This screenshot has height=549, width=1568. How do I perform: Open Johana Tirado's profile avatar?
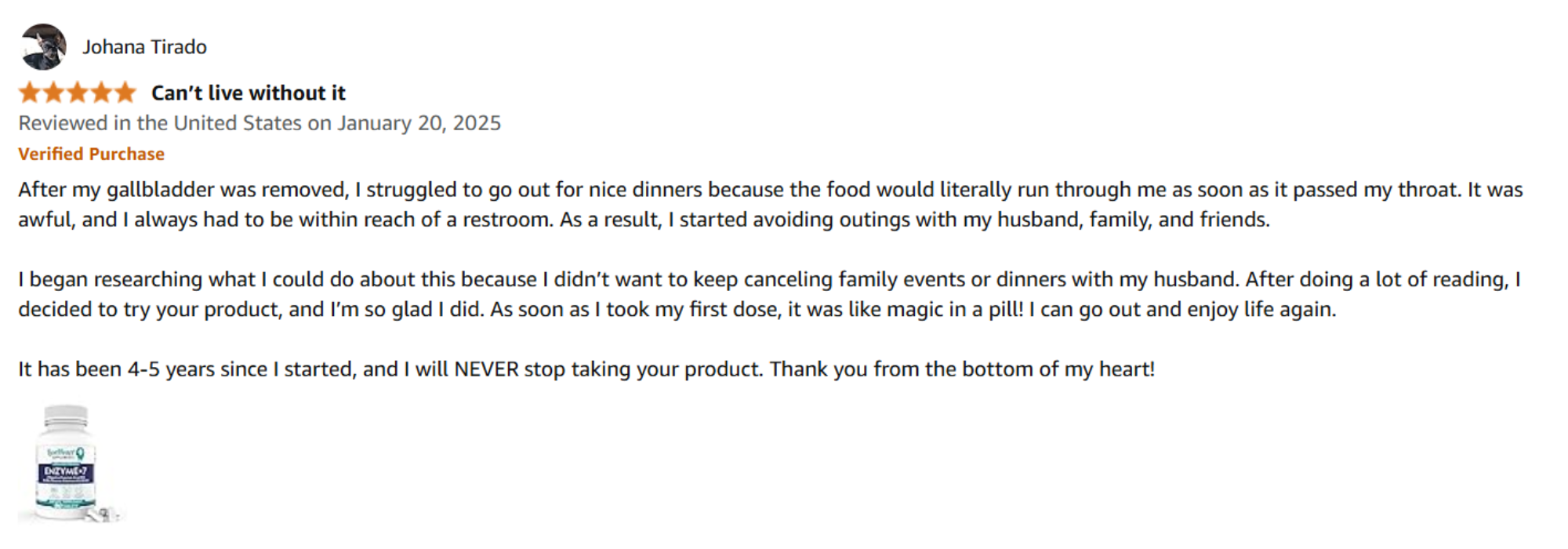pos(43,47)
